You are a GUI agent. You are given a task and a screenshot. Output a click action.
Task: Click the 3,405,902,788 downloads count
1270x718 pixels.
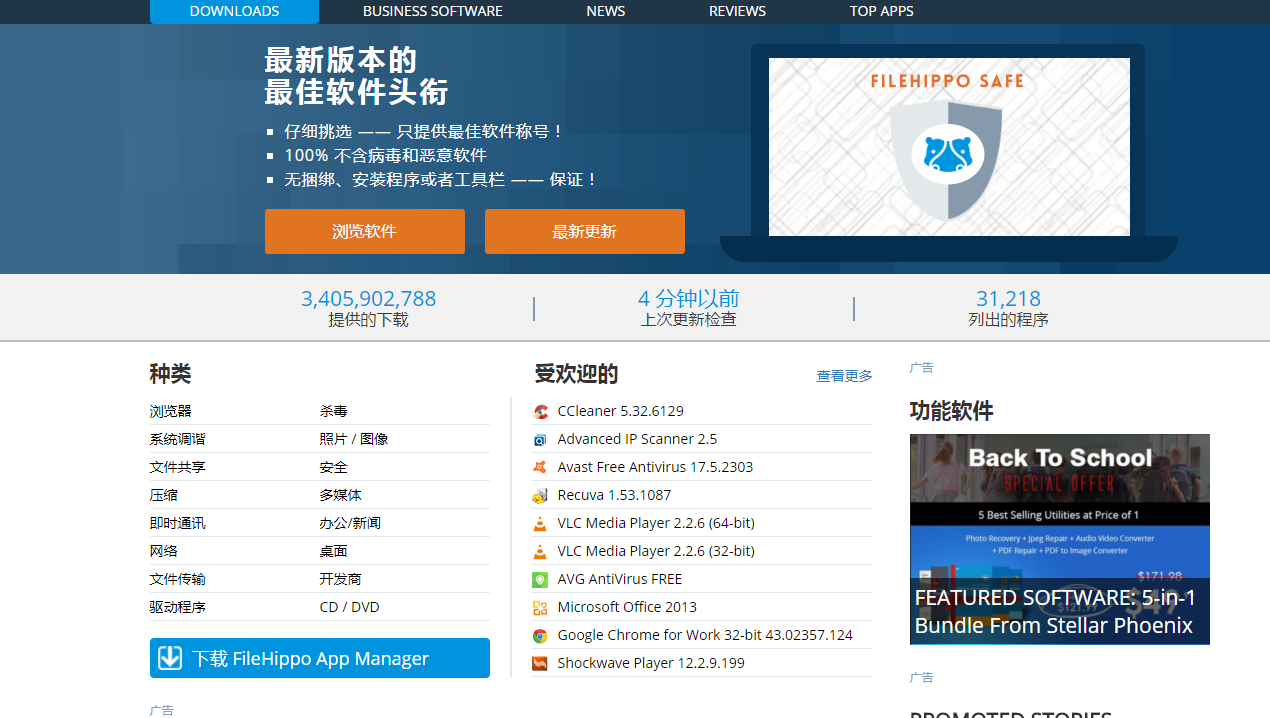coord(368,299)
